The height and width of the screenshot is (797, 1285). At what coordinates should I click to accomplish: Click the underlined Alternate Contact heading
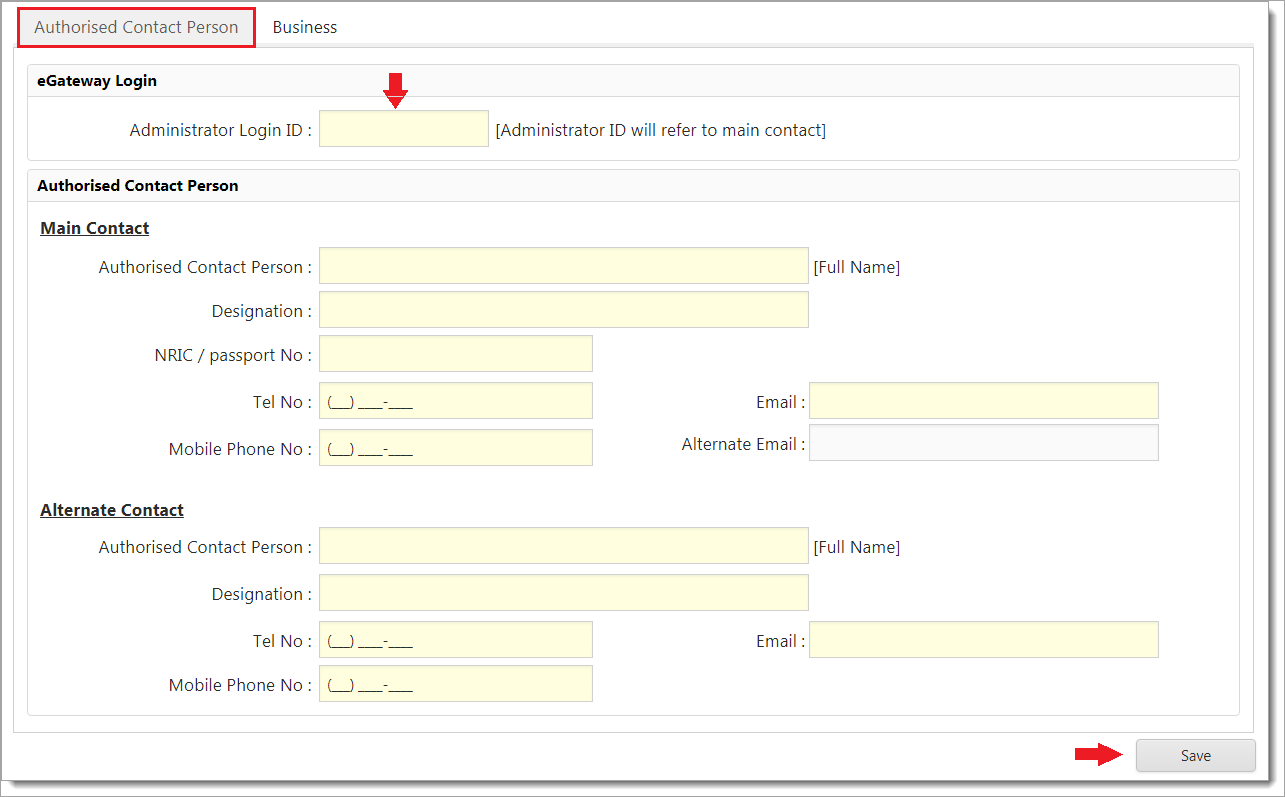point(112,510)
